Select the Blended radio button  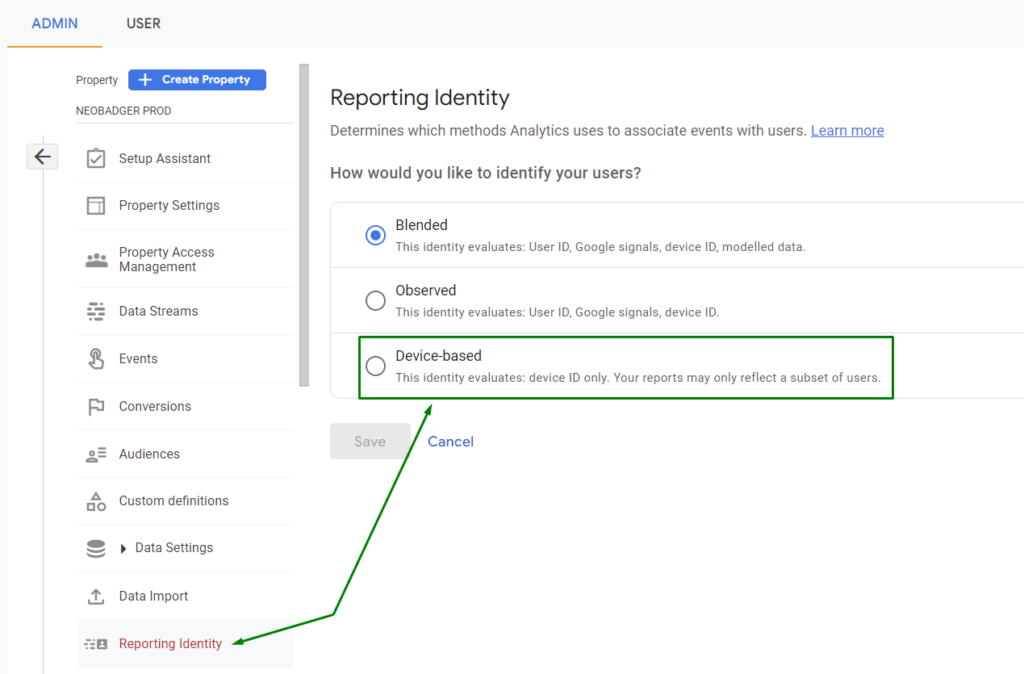pyautogui.click(x=376, y=235)
